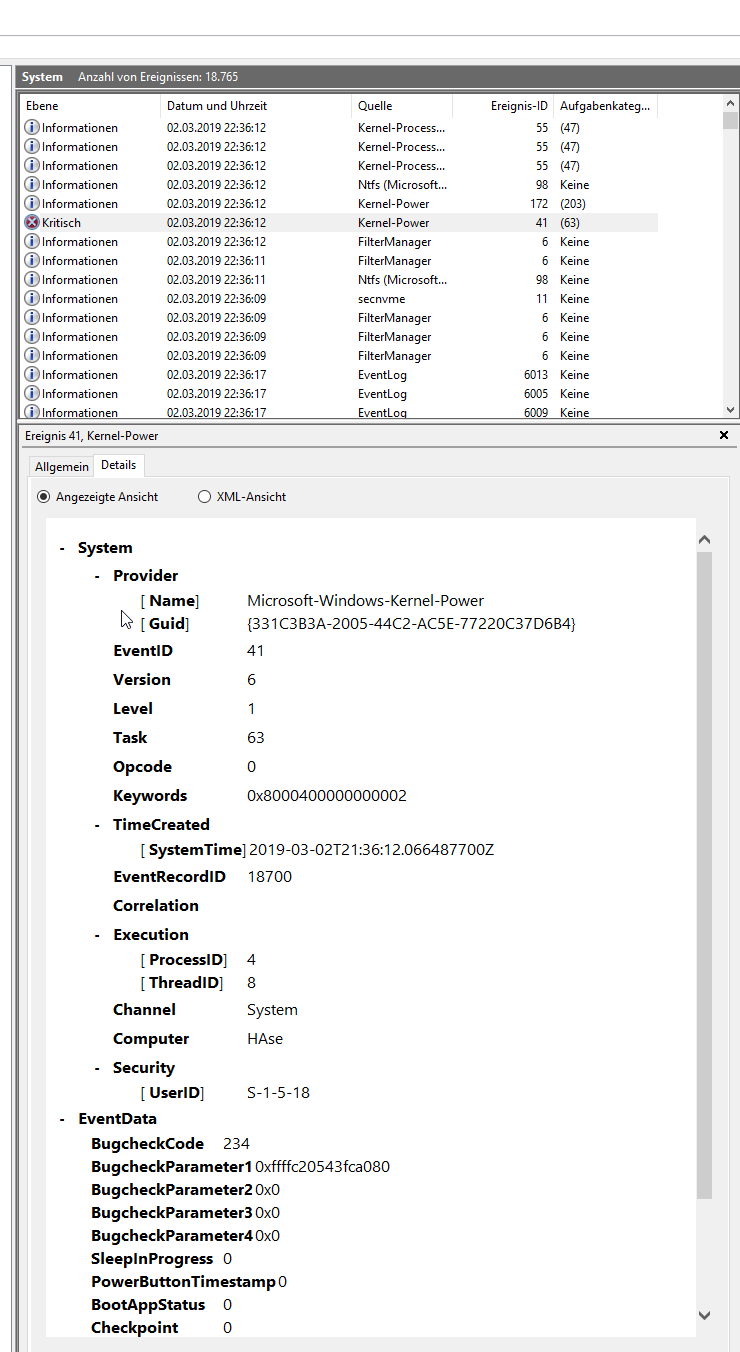The image size is (740, 1352).
Task: Click Task value 63
Action: pyautogui.click(x=256, y=738)
